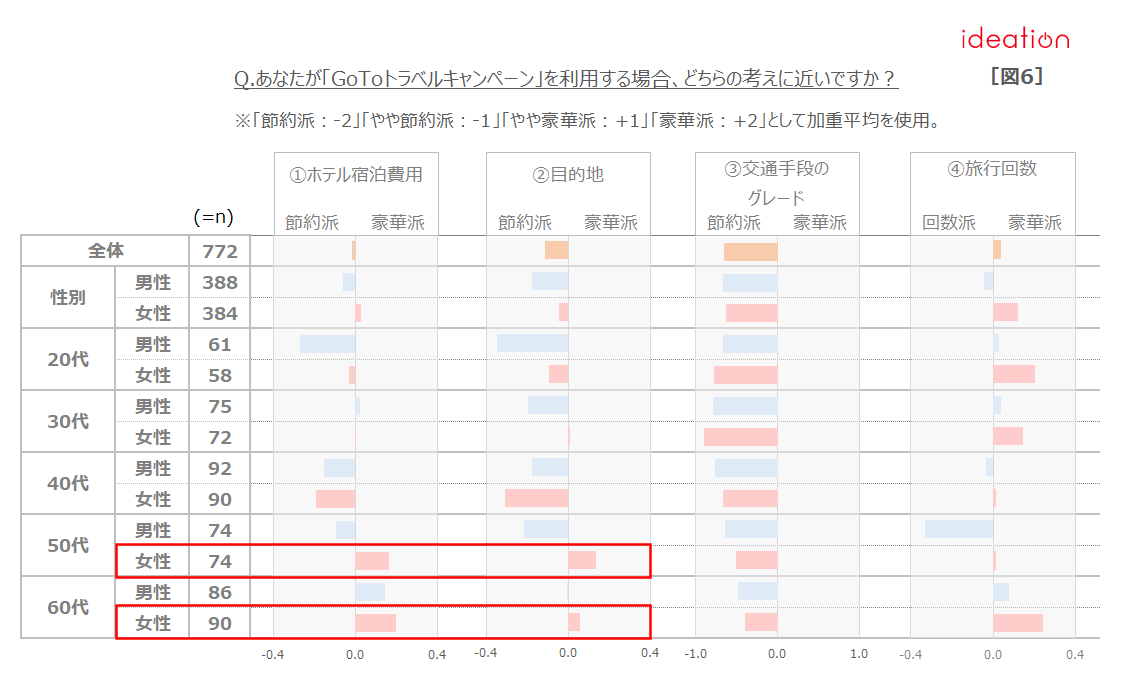Image resolution: width=1131 pixels, height=699 pixels.
Task: Click the 女性 label in the 50代 row
Action: pos(153,561)
